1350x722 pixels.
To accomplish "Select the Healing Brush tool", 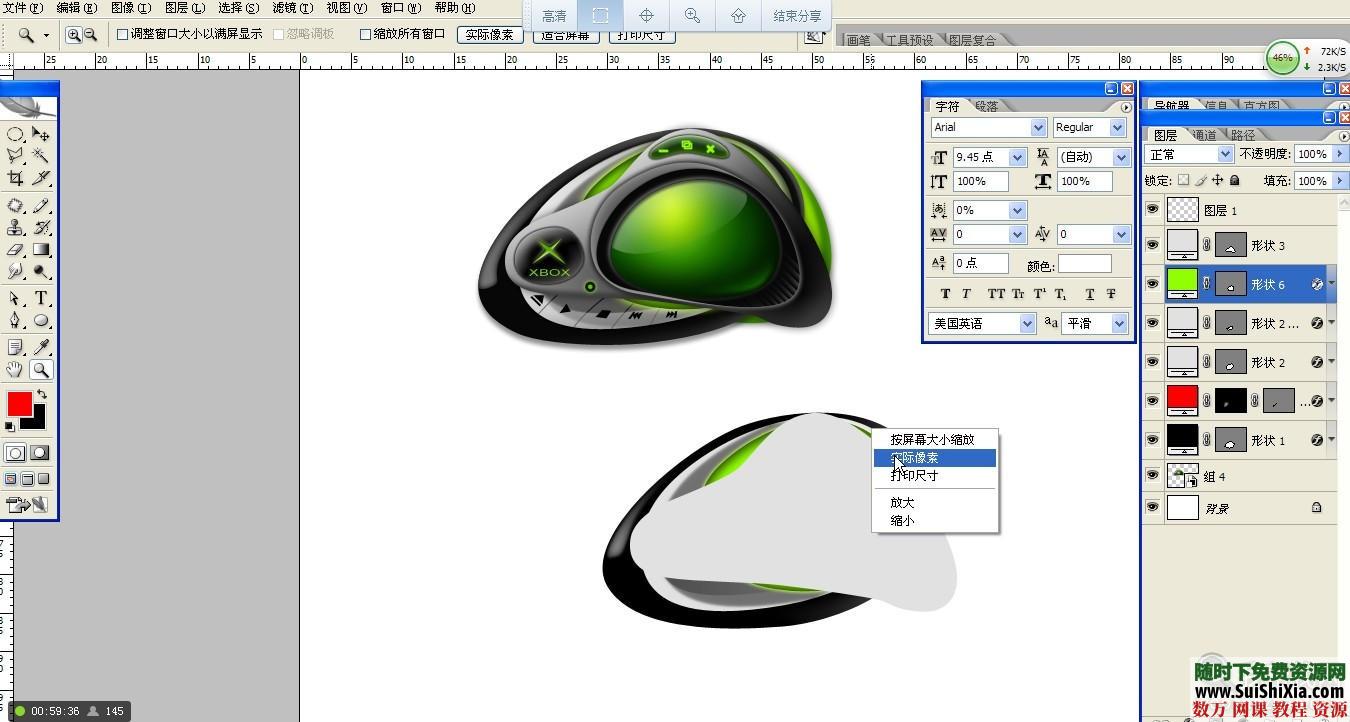I will 15,205.
